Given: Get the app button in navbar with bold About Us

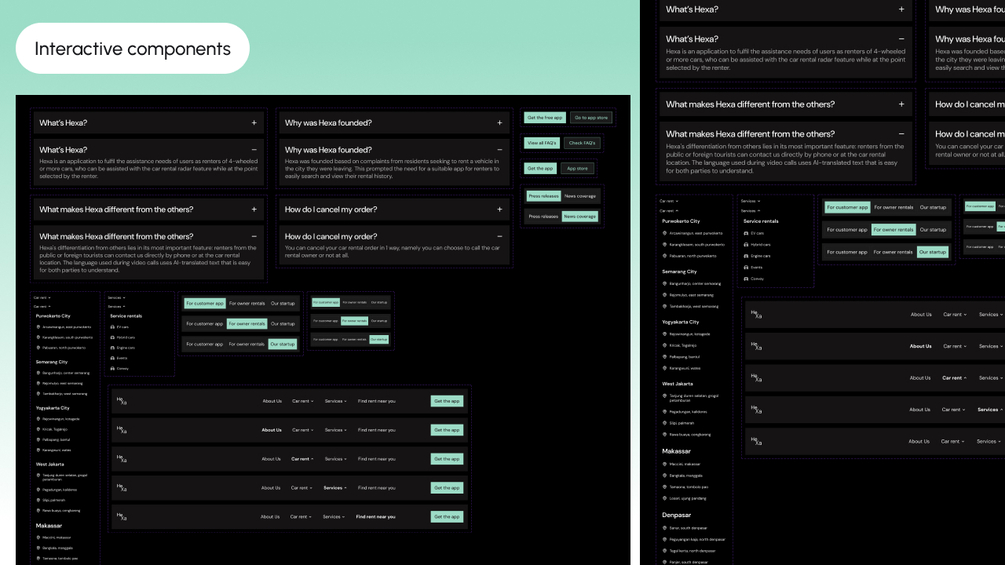Looking at the screenshot, I should pos(447,430).
